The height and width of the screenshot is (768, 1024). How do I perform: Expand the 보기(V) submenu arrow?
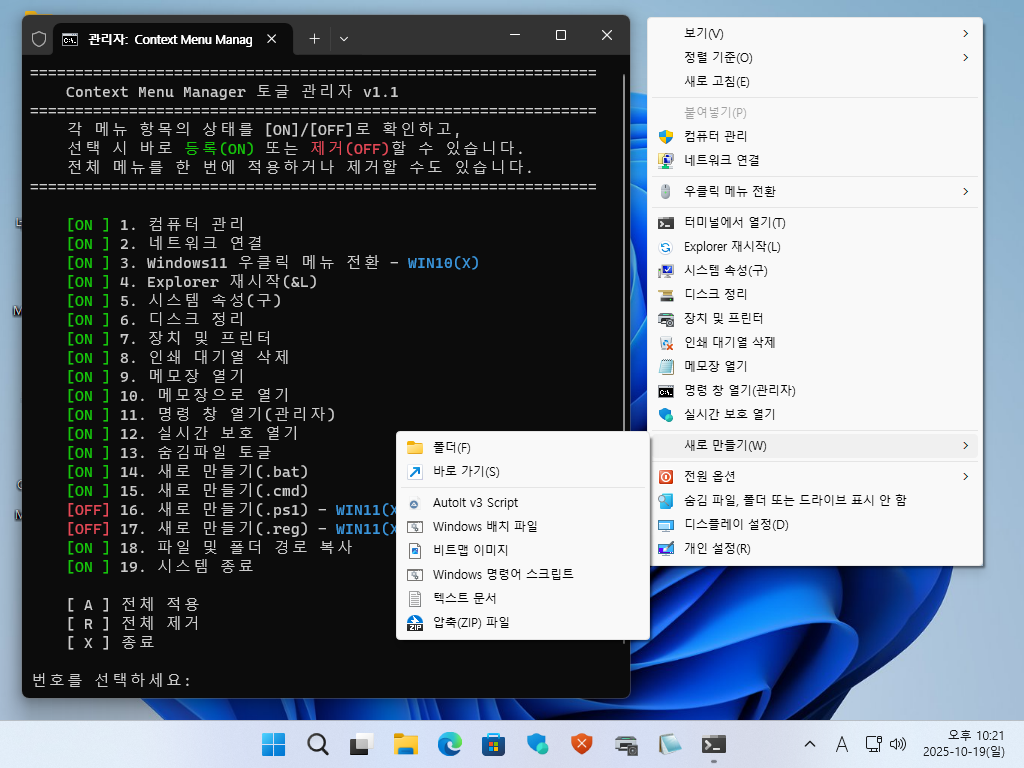coord(965,33)
